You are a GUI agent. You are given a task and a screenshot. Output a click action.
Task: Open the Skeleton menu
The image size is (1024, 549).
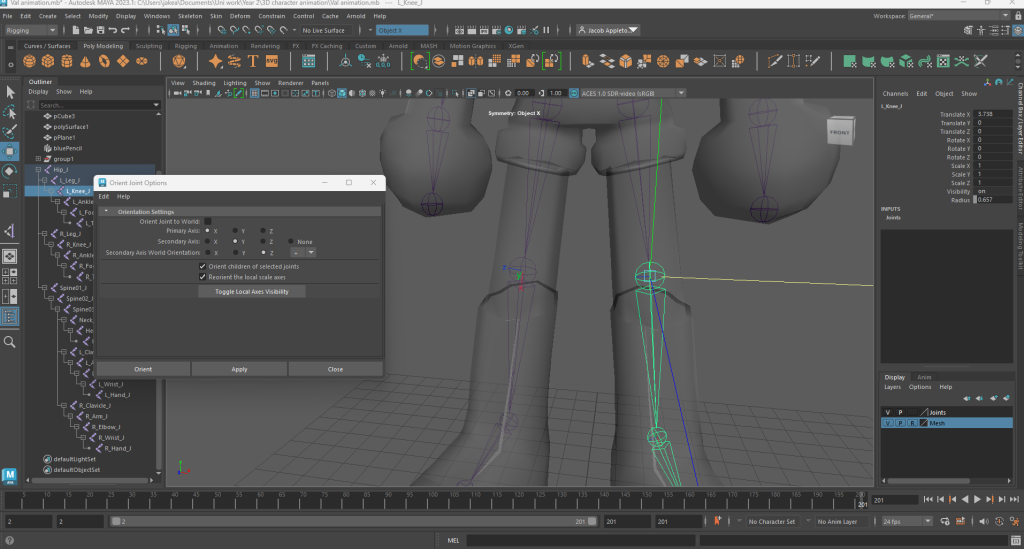(x=188, y=16)
